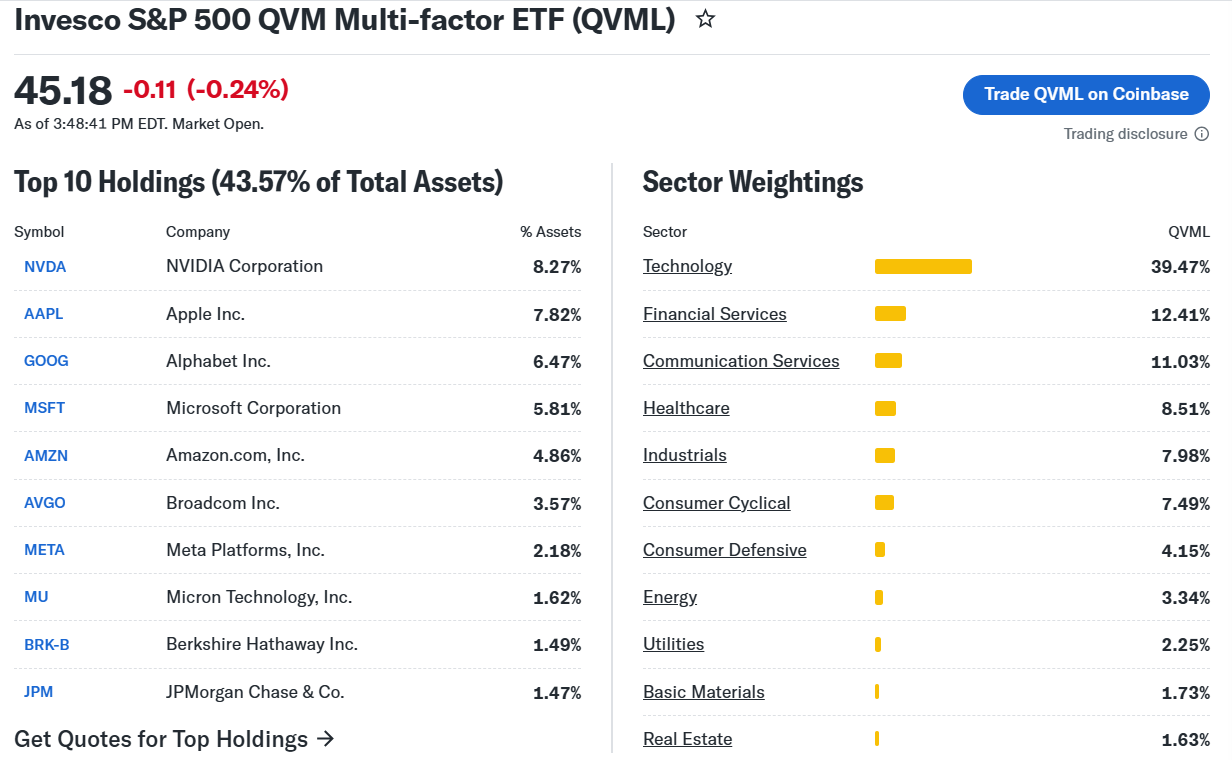Open the Healthcare sector link
Image resolution: width=1232 pixels, height=760 pixels.
(686, 408)
